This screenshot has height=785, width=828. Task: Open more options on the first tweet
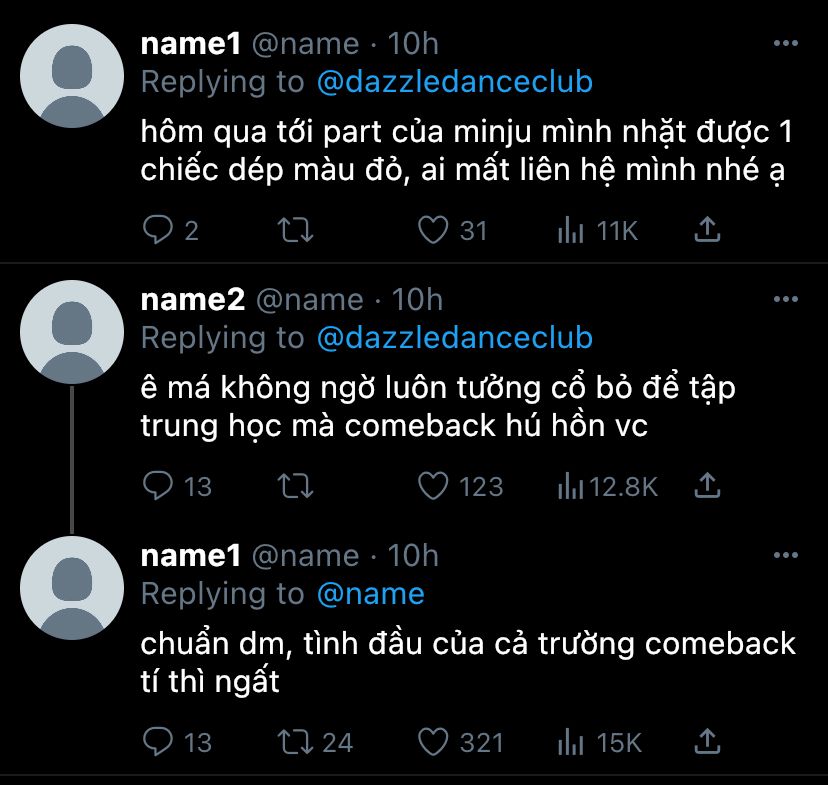coord(787,44)
